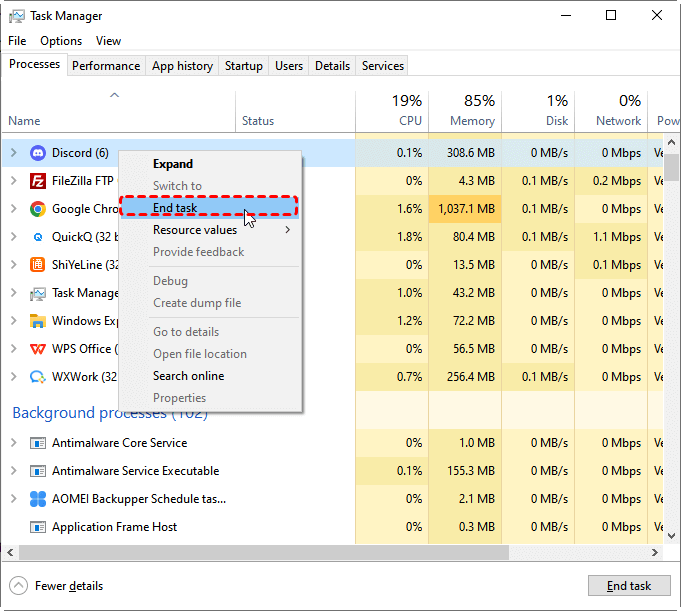Select the WXWork process icon
Image resolution: width=681 pixels, height=611 pixels.
click(x=38, y=377)
